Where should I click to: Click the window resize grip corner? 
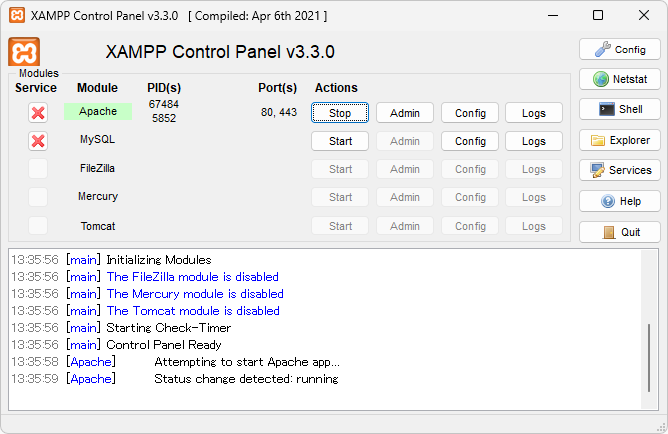tap(662, 427)
